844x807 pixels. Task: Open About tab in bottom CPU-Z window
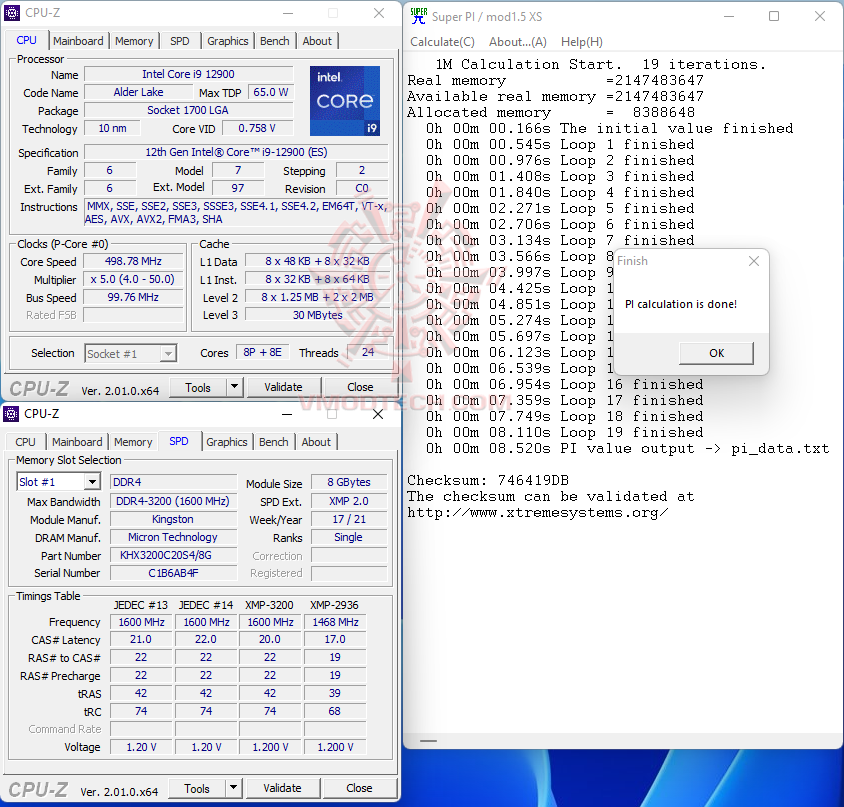[316, 442]
